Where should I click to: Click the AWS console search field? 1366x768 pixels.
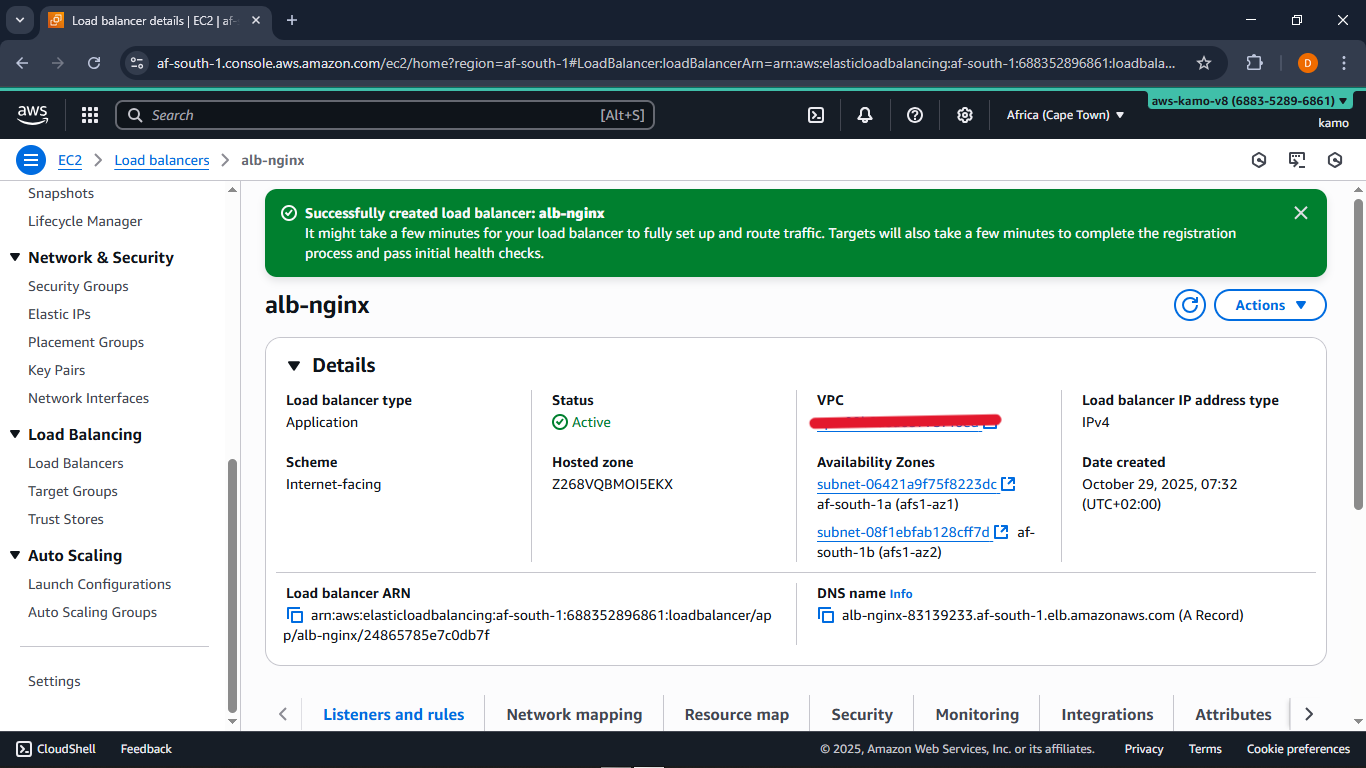pyautogui.click(x=385, y=115)
